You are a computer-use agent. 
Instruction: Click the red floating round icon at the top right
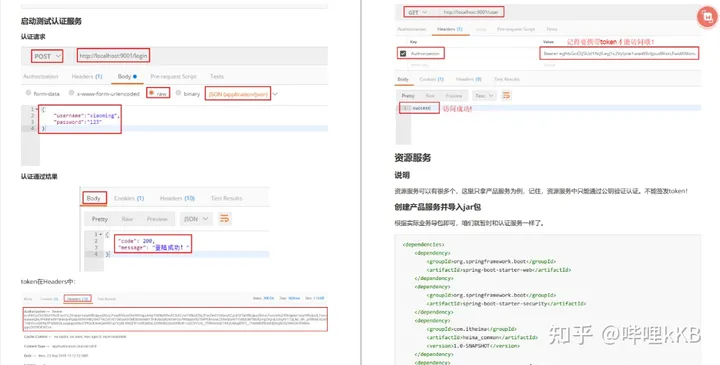(x=707, y=17)
